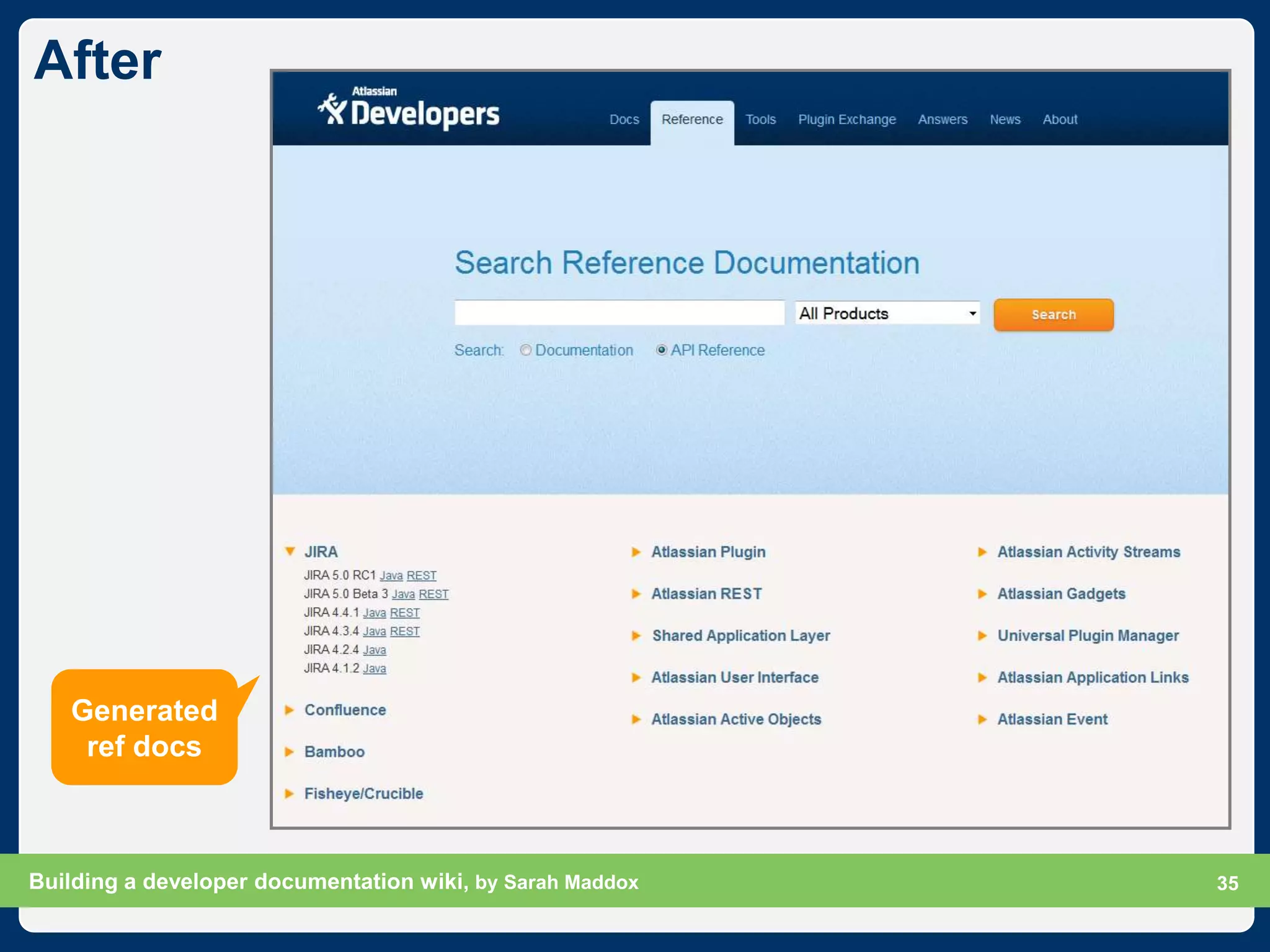Open JIRA 5.0 Beta 3 REST link
The width and height of the screenshot is (1270, 952).
coord(433,594)
